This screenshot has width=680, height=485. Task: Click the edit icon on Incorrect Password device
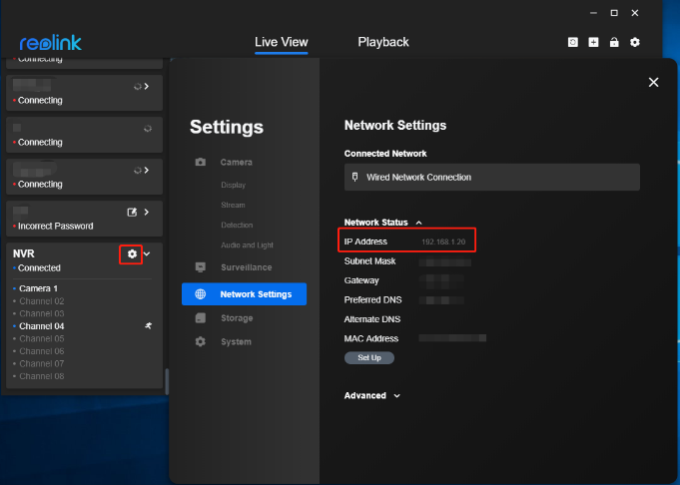(x=131, y=212)
